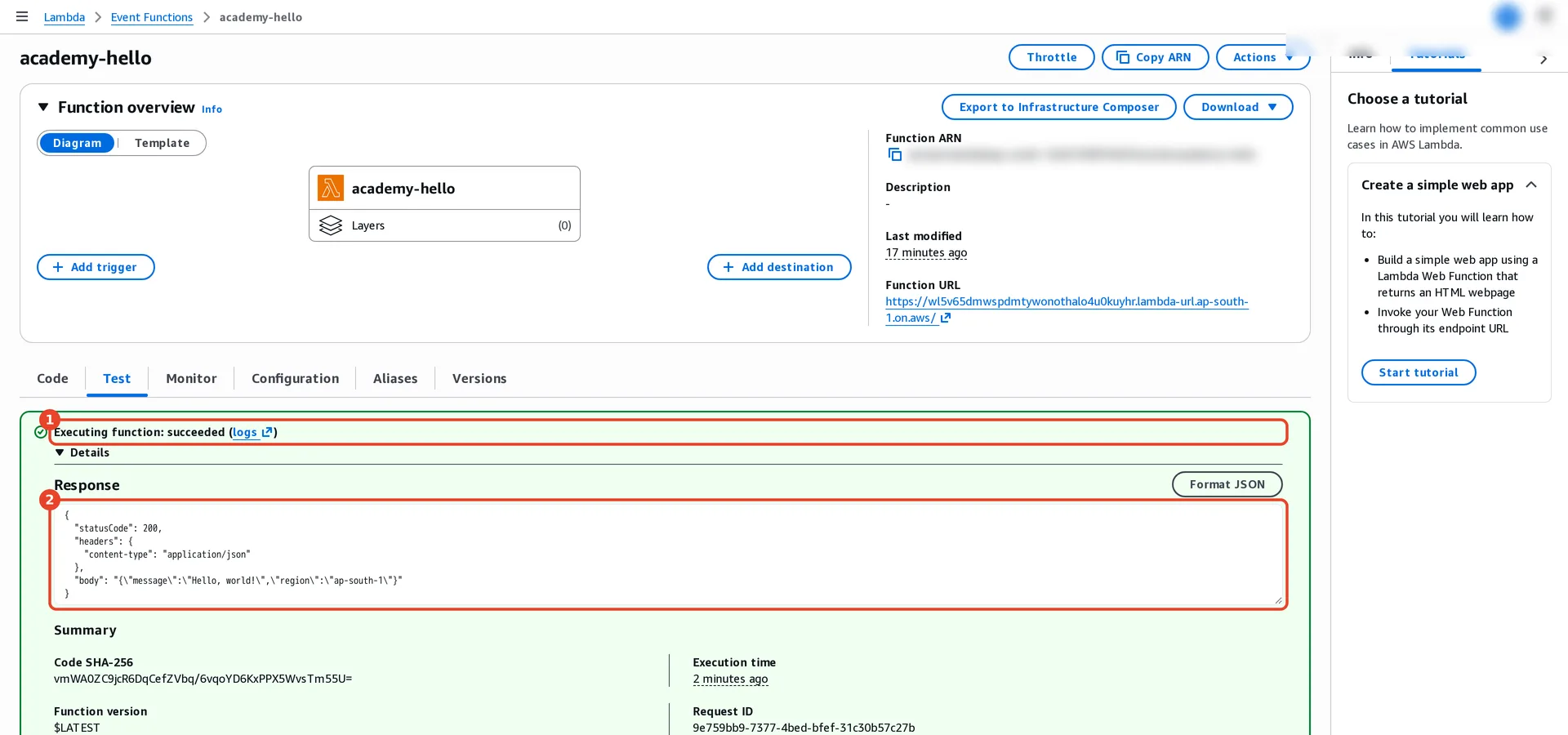Viewport: 1568px width, 735px height.
Task: Open the hamburger navigation menu
Action: (22, 16)
